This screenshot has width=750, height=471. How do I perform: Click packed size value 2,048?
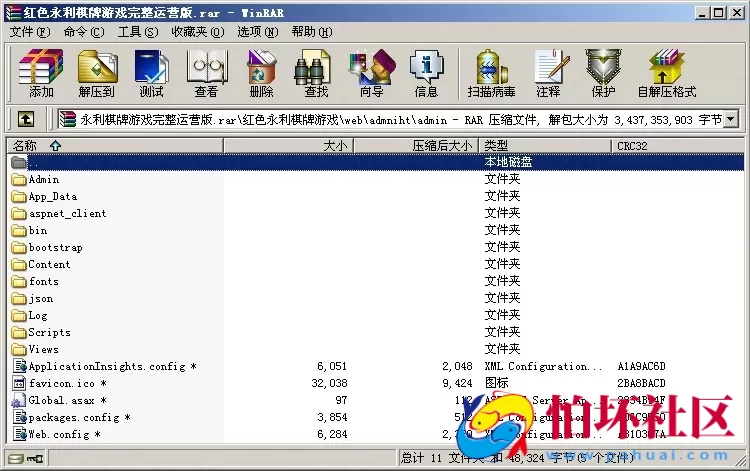(x=457, y=366)
